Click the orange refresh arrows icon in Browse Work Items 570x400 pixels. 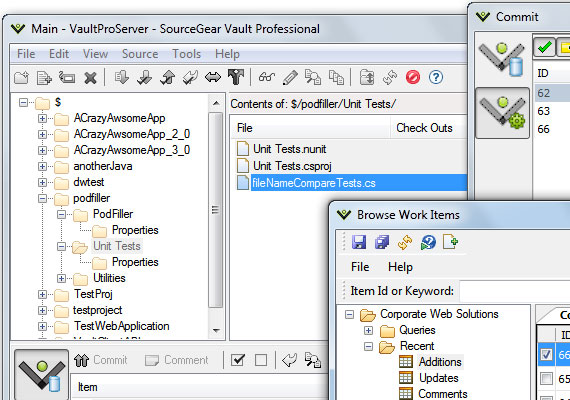tap(405, 242)
